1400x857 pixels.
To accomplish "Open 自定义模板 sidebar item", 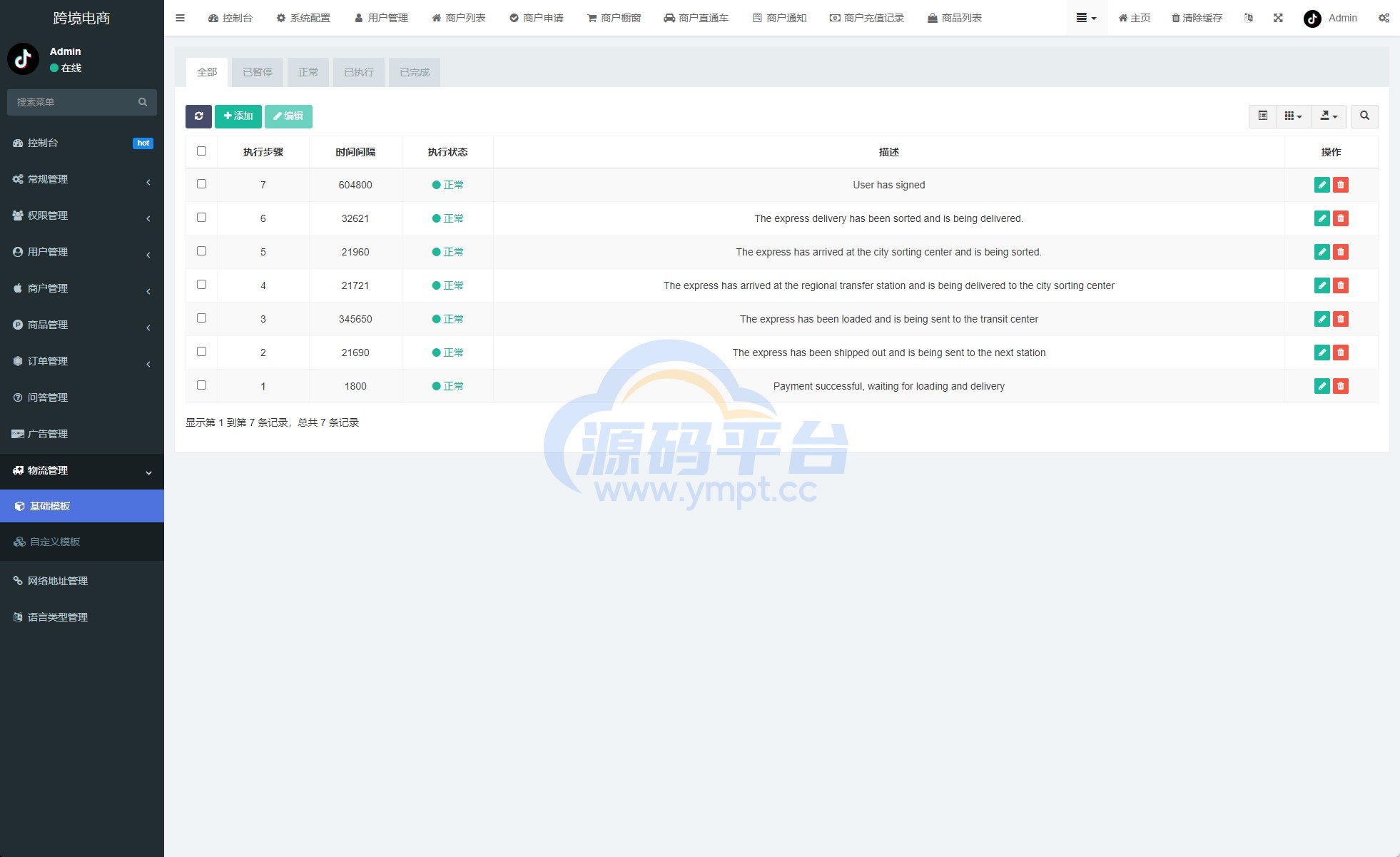I will click(x=82, y=542).
